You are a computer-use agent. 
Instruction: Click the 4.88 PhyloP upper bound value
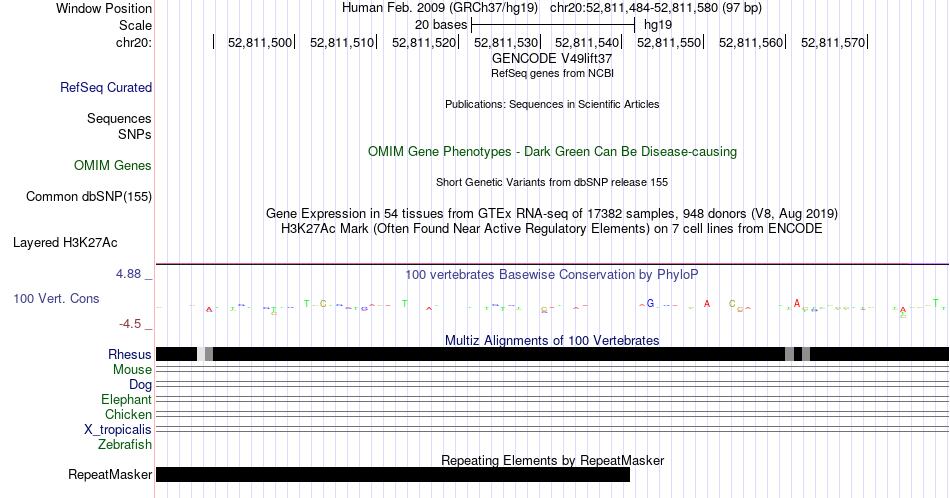click(128, 274)
